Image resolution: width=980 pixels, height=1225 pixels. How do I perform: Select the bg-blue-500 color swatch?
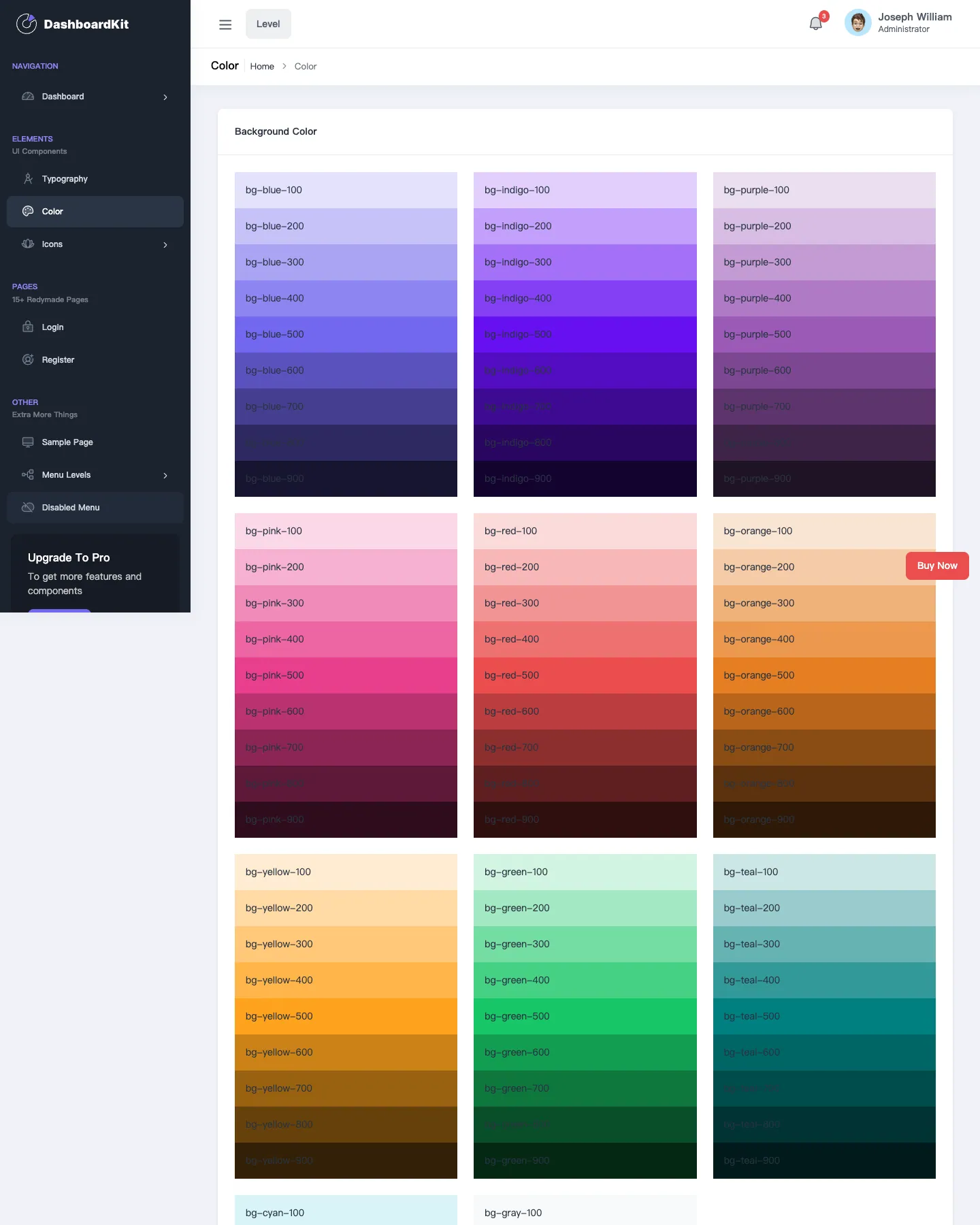coord(346,334)
